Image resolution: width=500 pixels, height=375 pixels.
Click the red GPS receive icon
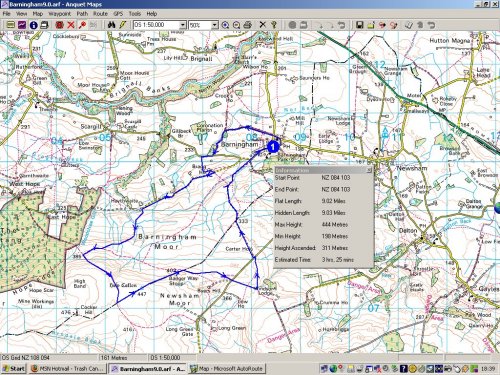tap(393, 25)
